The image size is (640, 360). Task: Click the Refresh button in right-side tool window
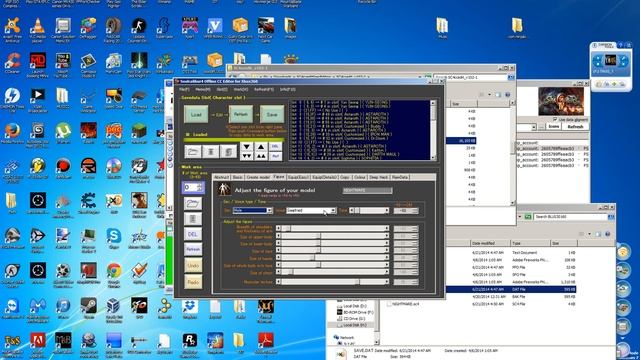575,127
